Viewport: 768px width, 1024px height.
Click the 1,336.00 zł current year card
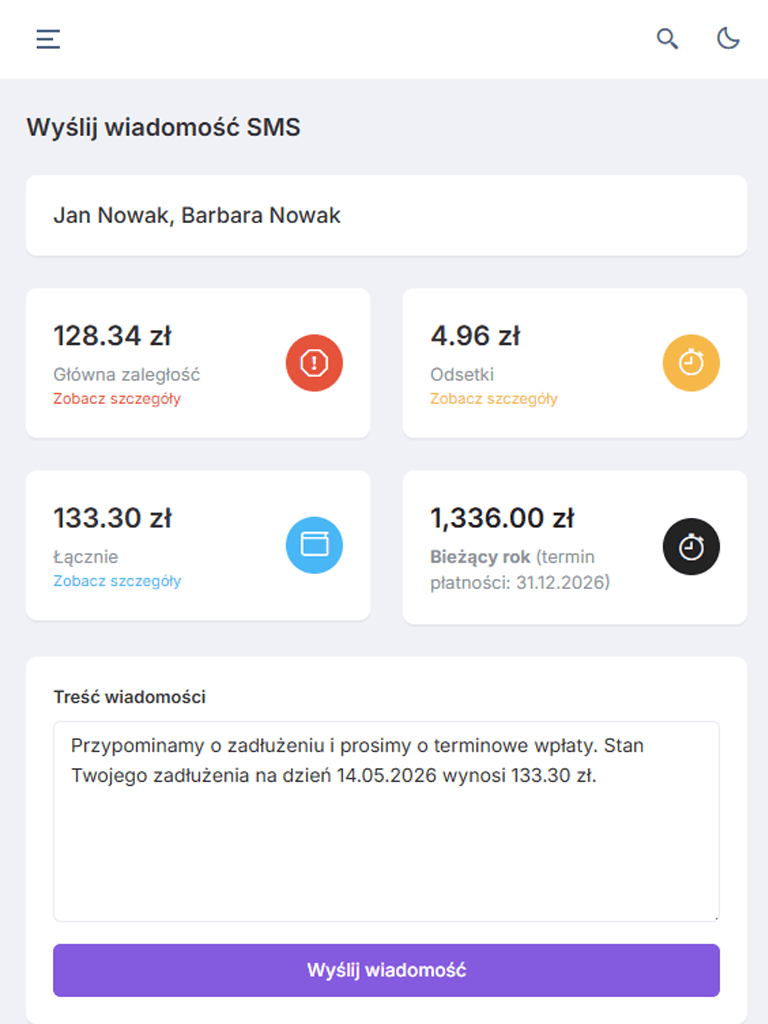click(x=575, y=547)
